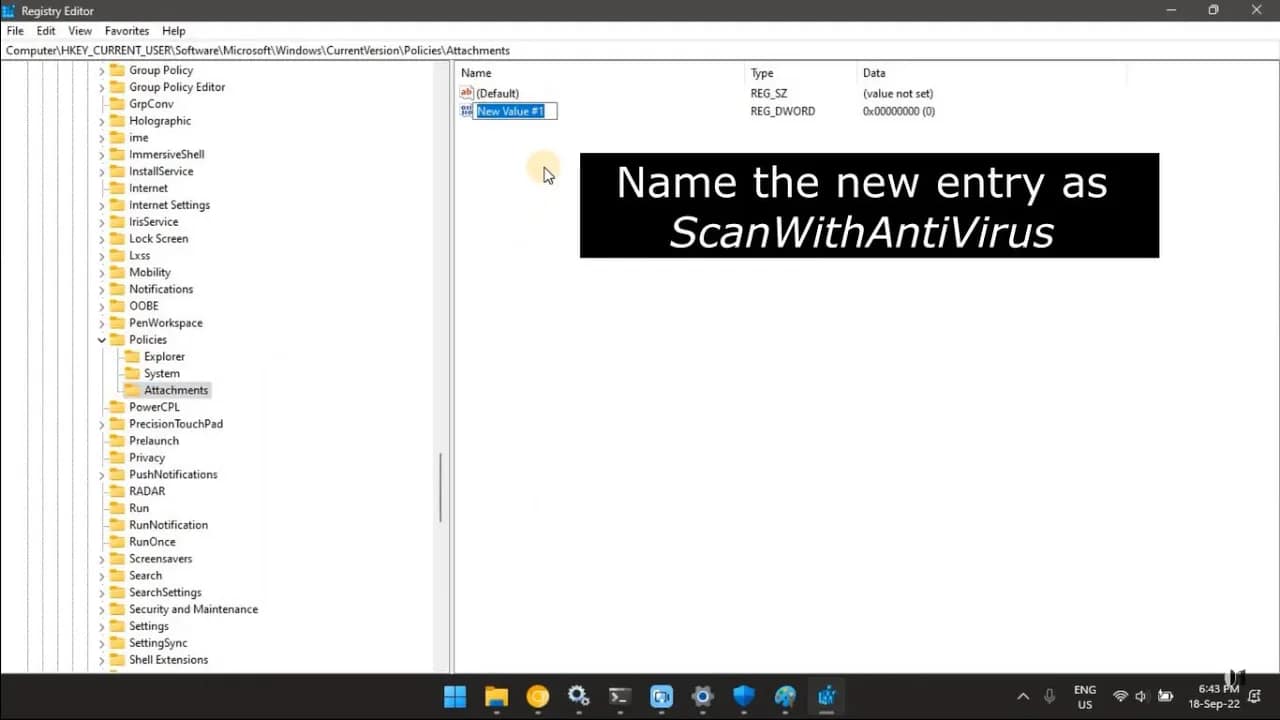Open Windows Security from the taskbar

point(743,697)
